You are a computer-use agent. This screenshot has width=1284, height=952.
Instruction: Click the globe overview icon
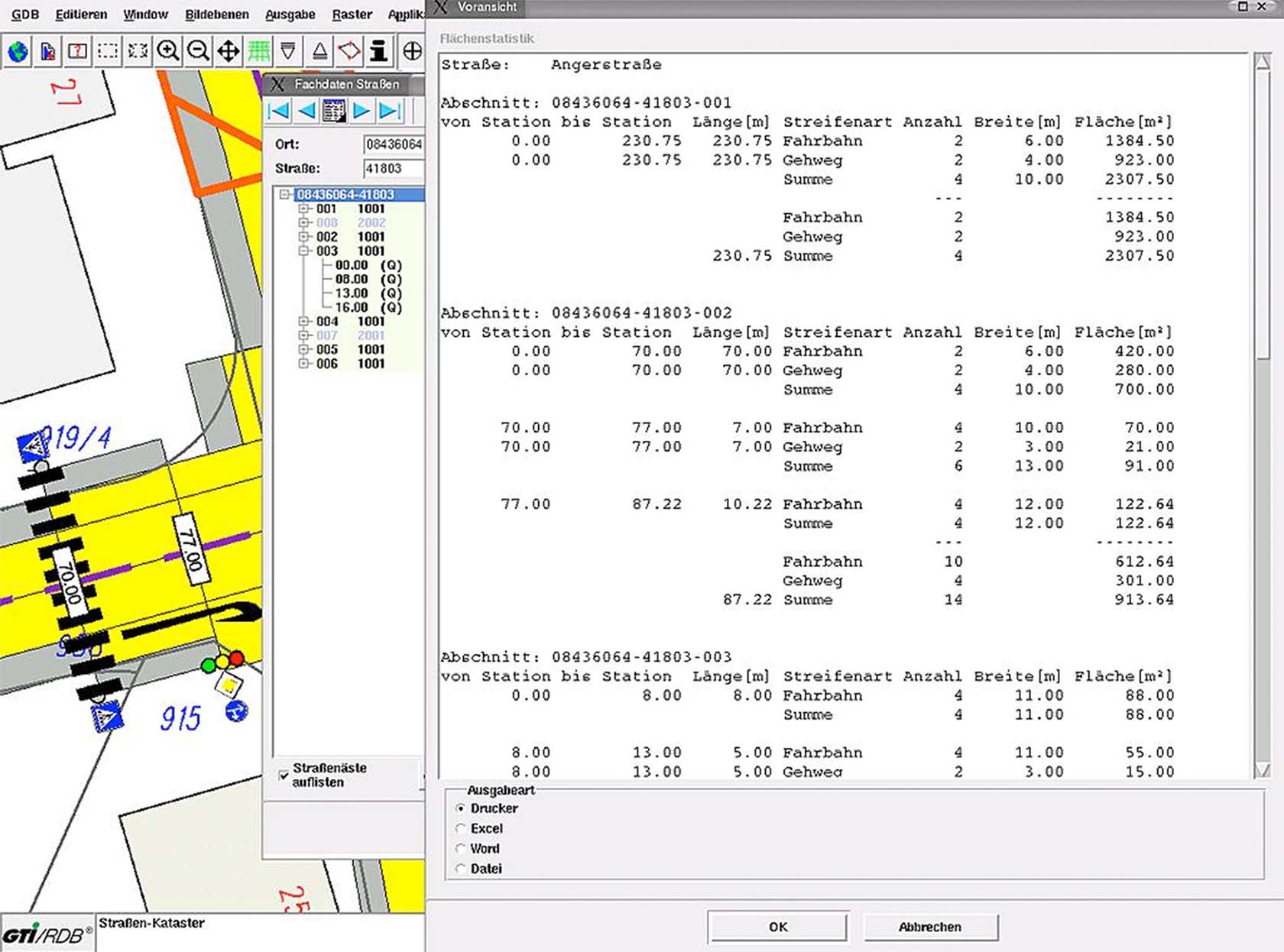[17, 51]
